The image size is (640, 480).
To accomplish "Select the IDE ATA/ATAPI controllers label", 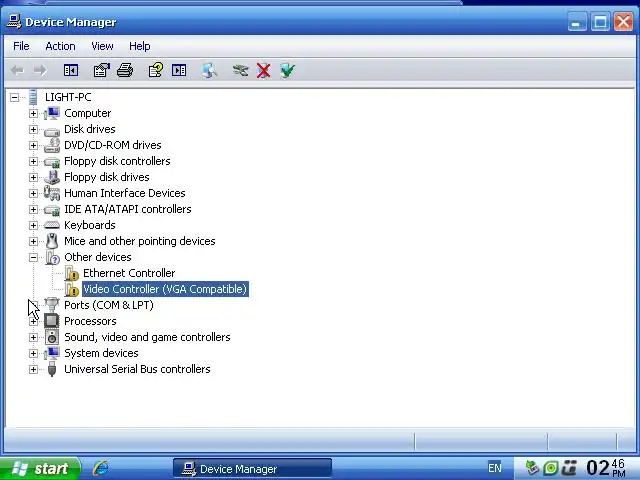I will (x=128, y=209).
